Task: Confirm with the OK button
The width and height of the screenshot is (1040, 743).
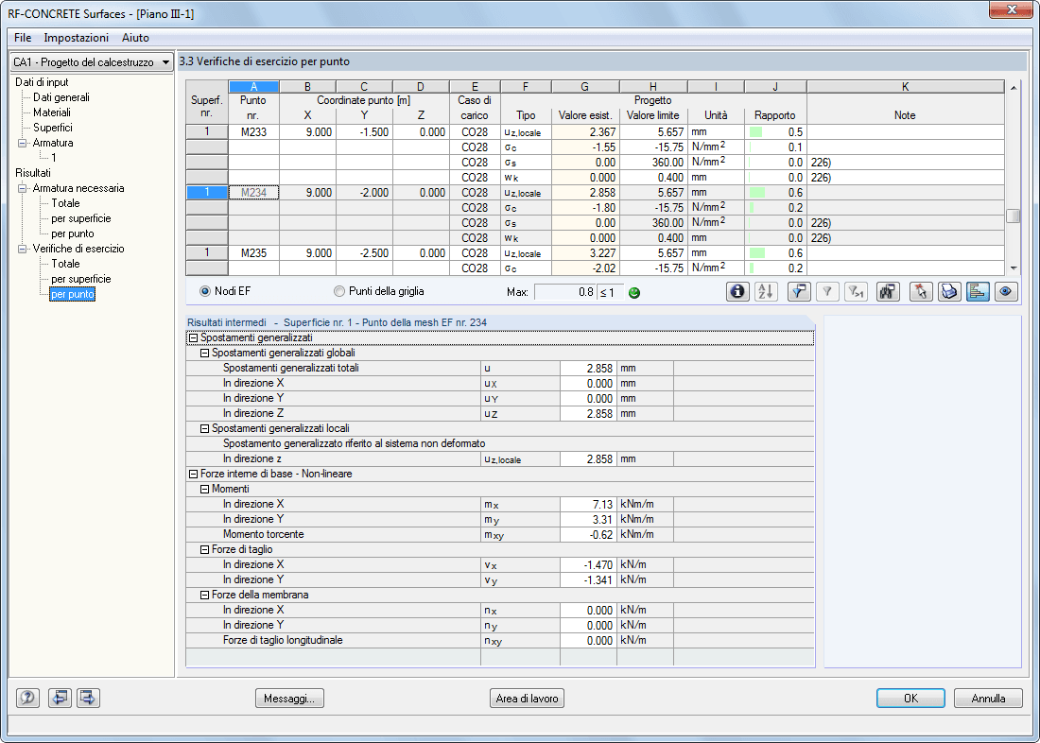Action: (x=911, y=698)
